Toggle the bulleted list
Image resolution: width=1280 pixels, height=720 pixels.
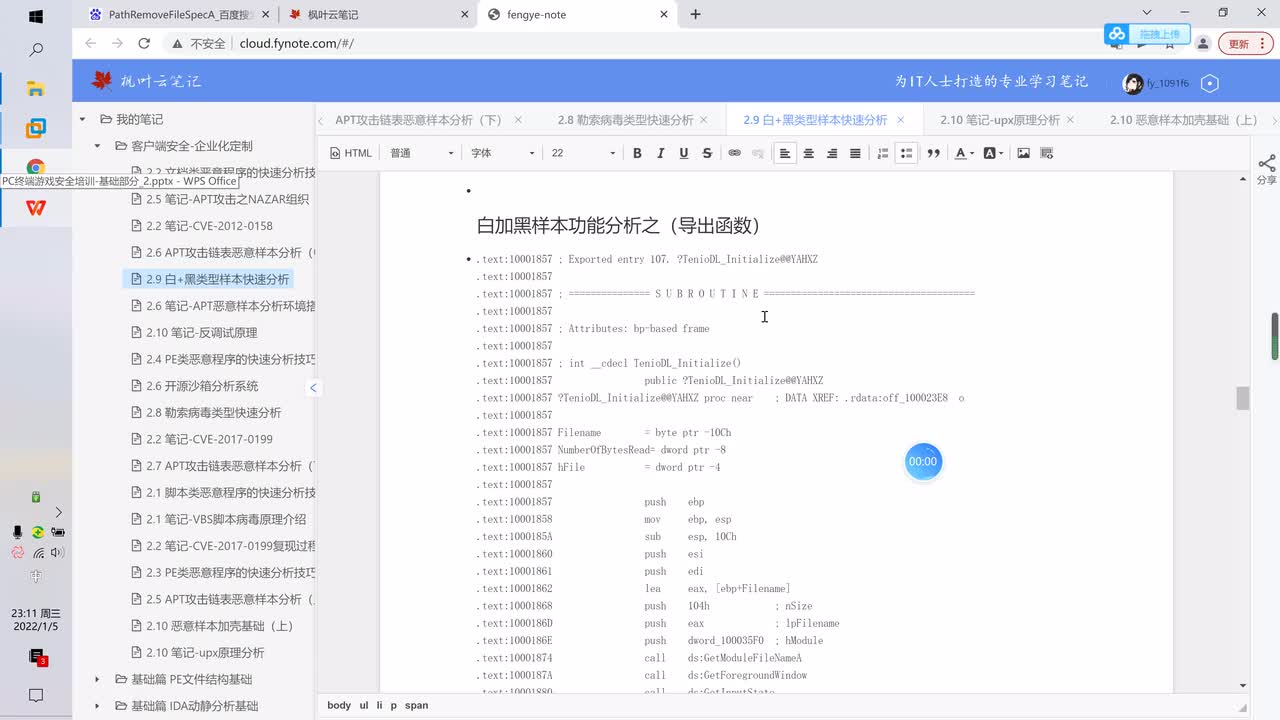(906, 153)
